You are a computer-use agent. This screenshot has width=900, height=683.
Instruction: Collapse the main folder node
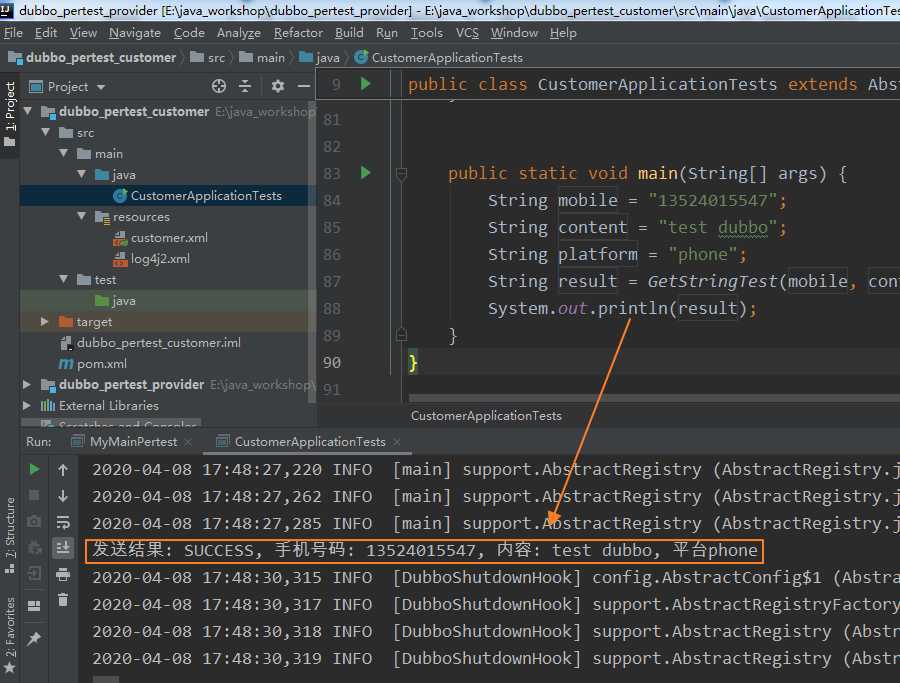[64, 153]
